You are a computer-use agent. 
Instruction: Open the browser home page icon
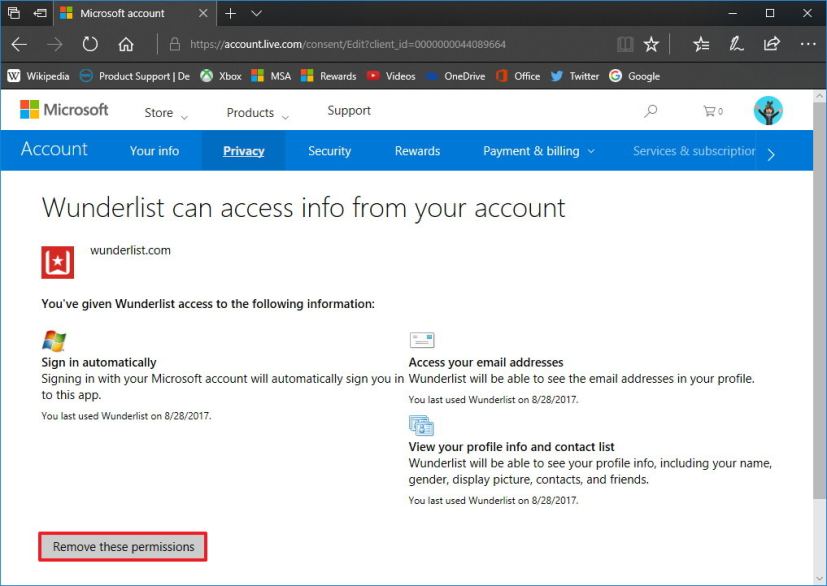(126, 44)
